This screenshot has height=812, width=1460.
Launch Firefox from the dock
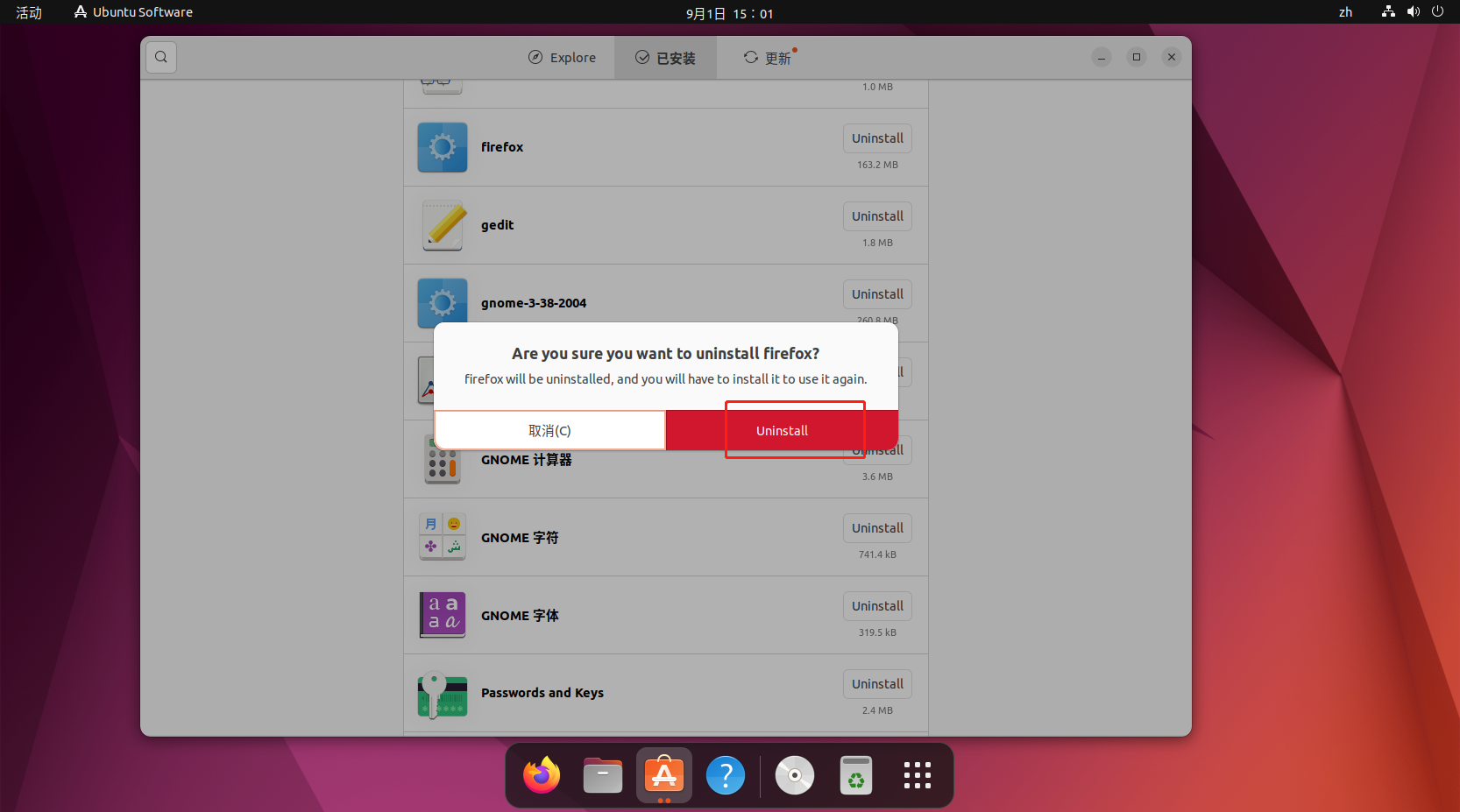542,775
